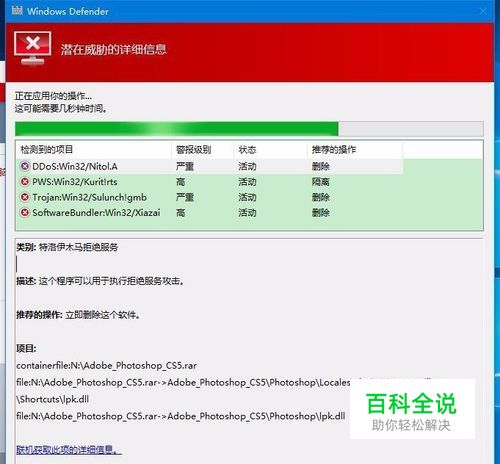Sort by 检测到的项目 column header

pos(94,150)
